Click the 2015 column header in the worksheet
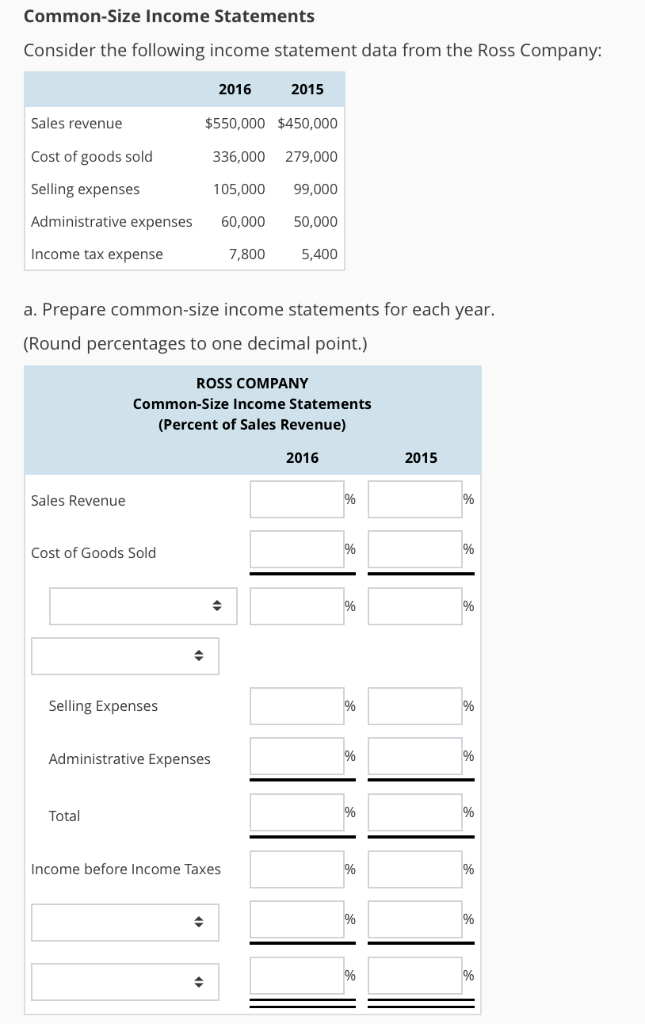645x1024 pixels. [x=421, y=457]
